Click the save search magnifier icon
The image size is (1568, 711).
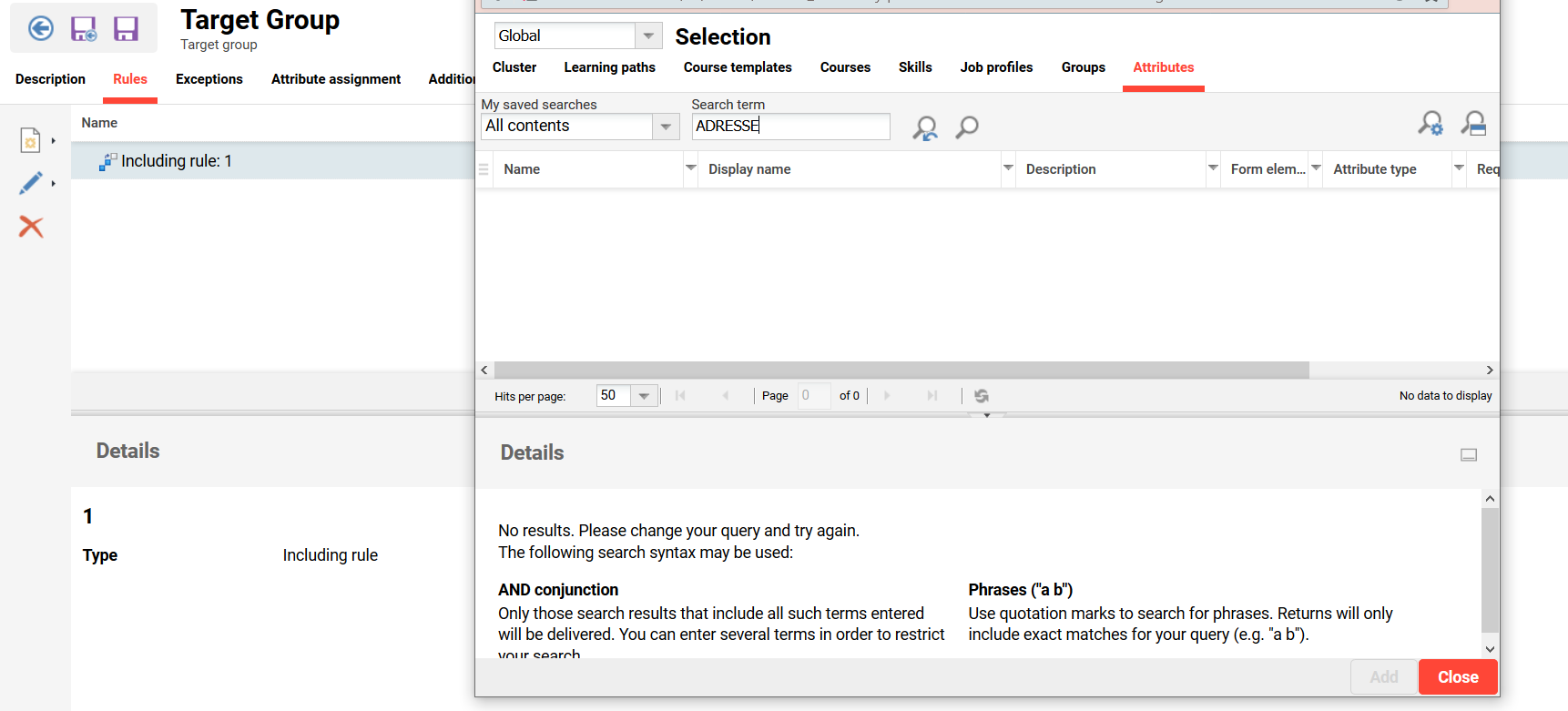pos(1473,123)
